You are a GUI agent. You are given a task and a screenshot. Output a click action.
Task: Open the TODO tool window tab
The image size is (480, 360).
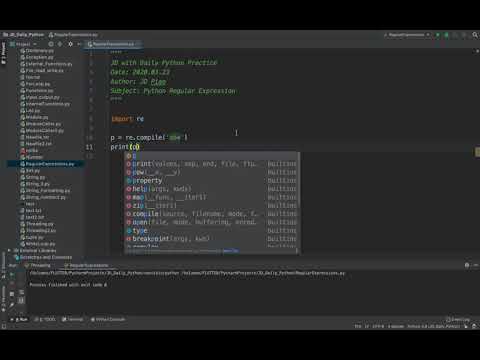[x=45, y=319]
